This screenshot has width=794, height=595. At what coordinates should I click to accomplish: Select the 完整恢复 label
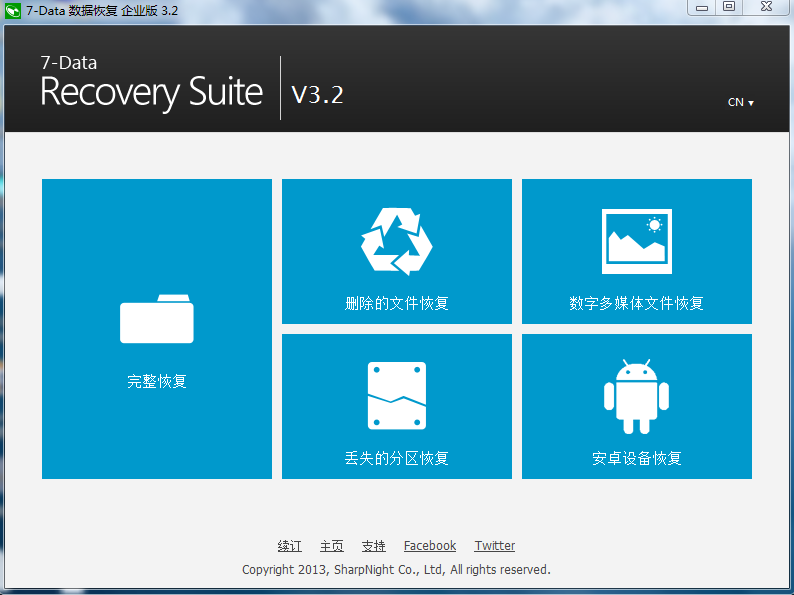(x=156, y=381)
